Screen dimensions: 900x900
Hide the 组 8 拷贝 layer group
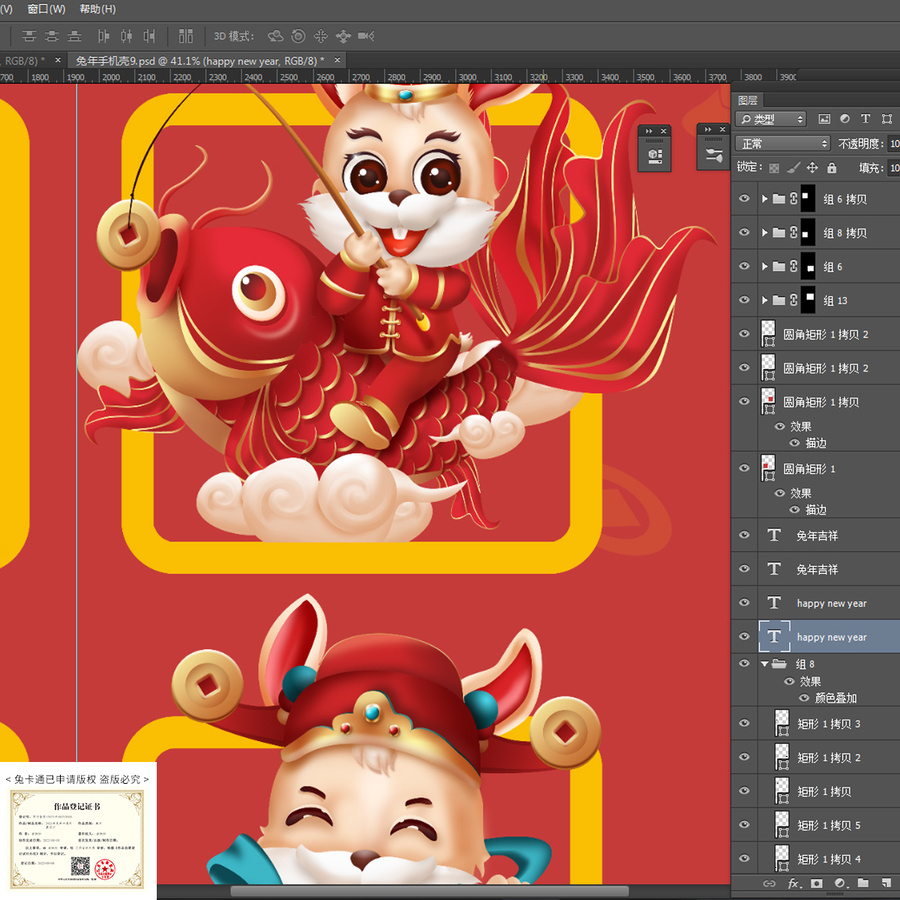pos(744,232)
